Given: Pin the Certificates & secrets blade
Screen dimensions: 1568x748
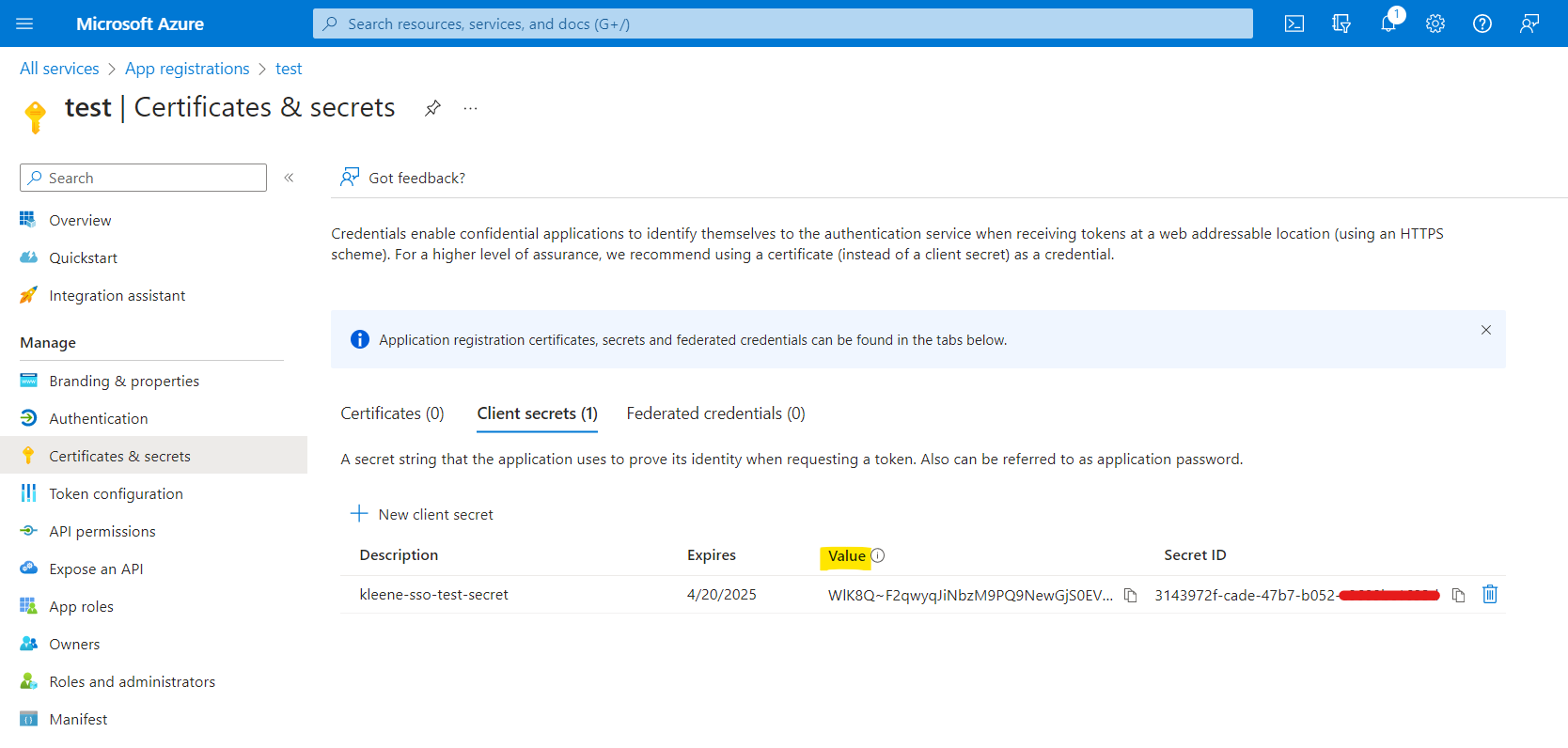Looking at the screenshot, I should point(432,108).
